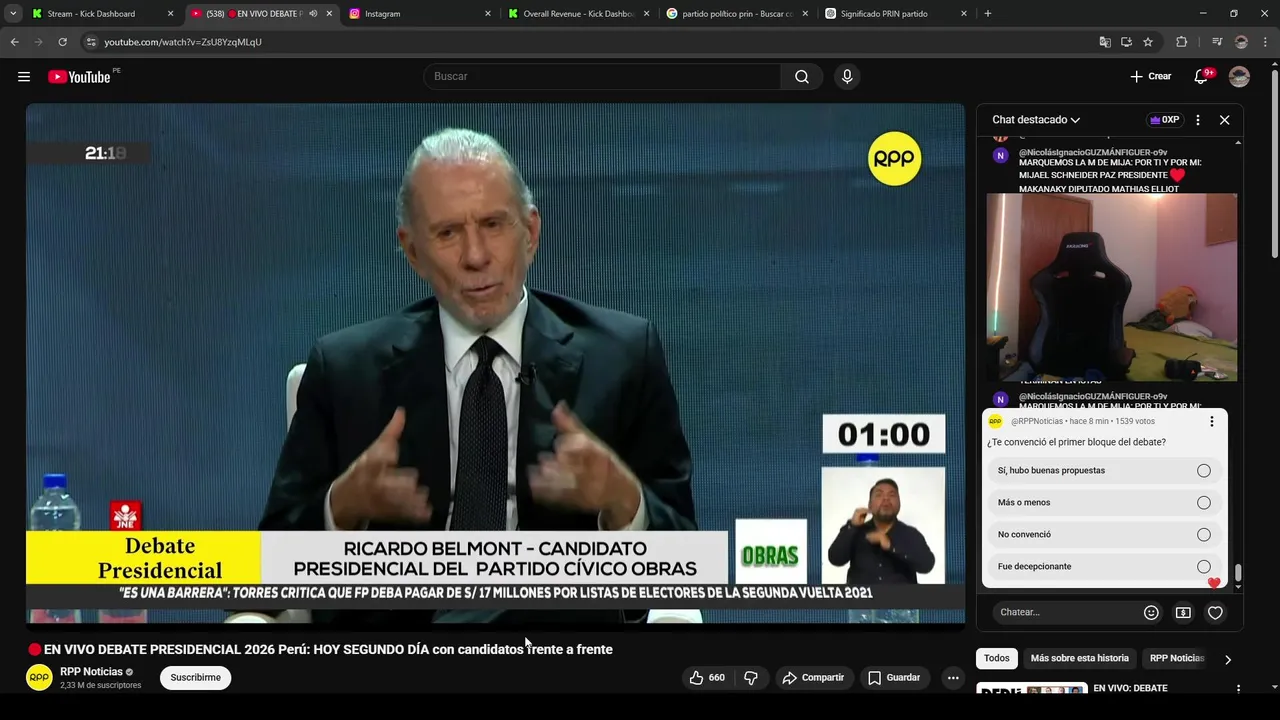Image resolution: width=1280 pixels, height=720 pixels.
Task: Open RPP Noticias channel avatar
Action: coord(39,678)
